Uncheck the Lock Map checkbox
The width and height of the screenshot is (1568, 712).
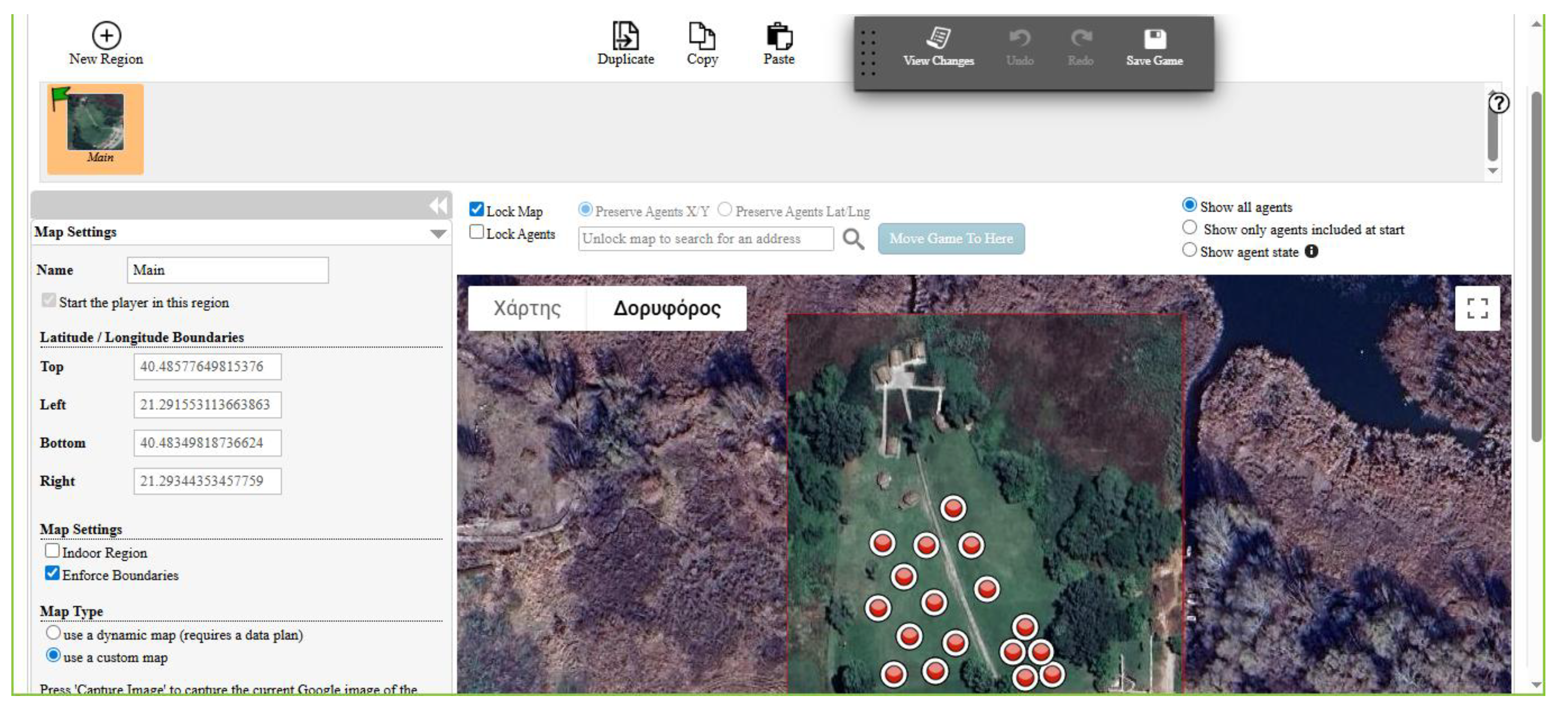point(477,209)
